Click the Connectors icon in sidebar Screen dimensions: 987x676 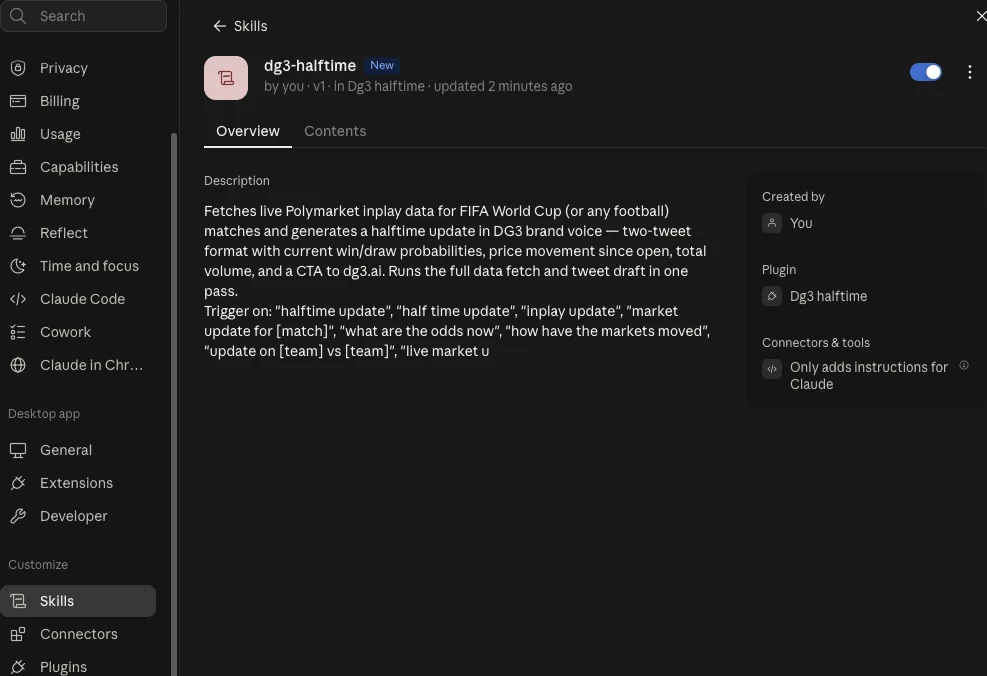click(18, 634)
